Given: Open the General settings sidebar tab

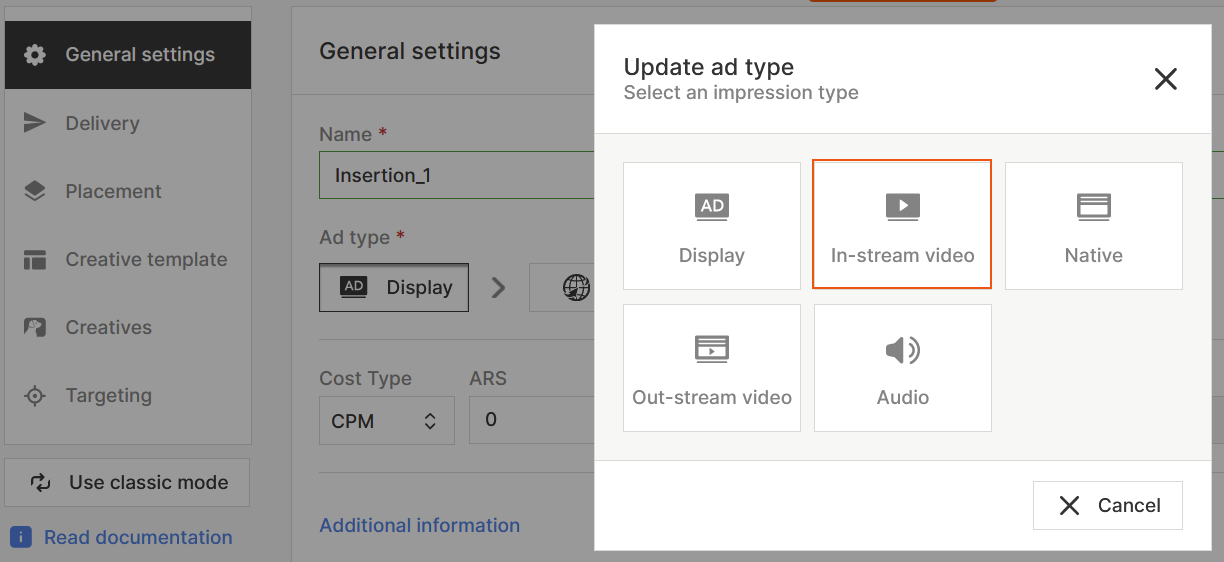Looking at the screenshot, I should pyautogui.click(x=128, y=55).
